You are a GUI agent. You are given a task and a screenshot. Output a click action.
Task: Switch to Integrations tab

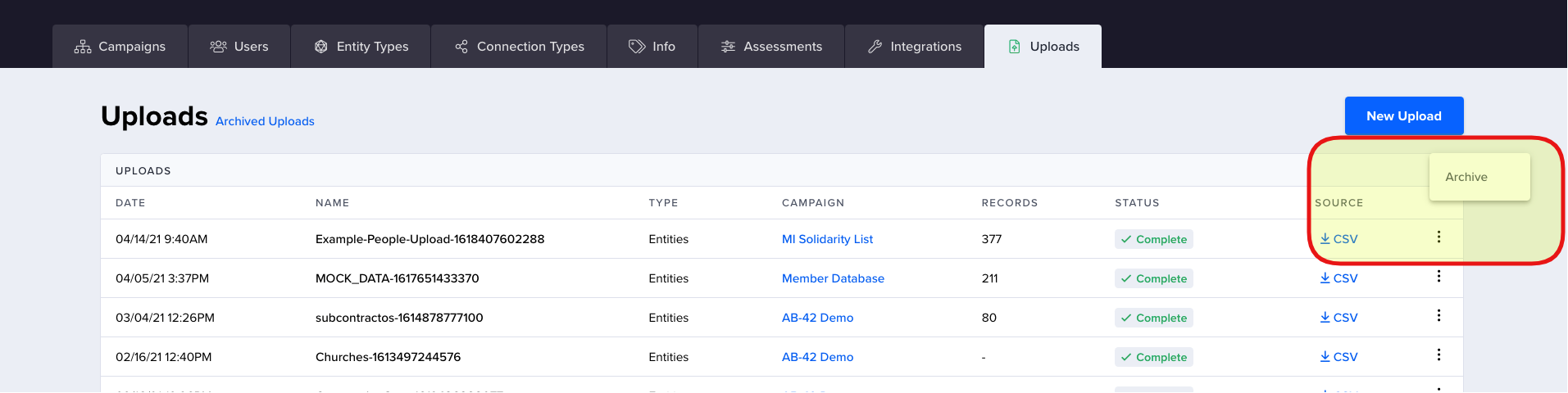(x=915, y=47)
